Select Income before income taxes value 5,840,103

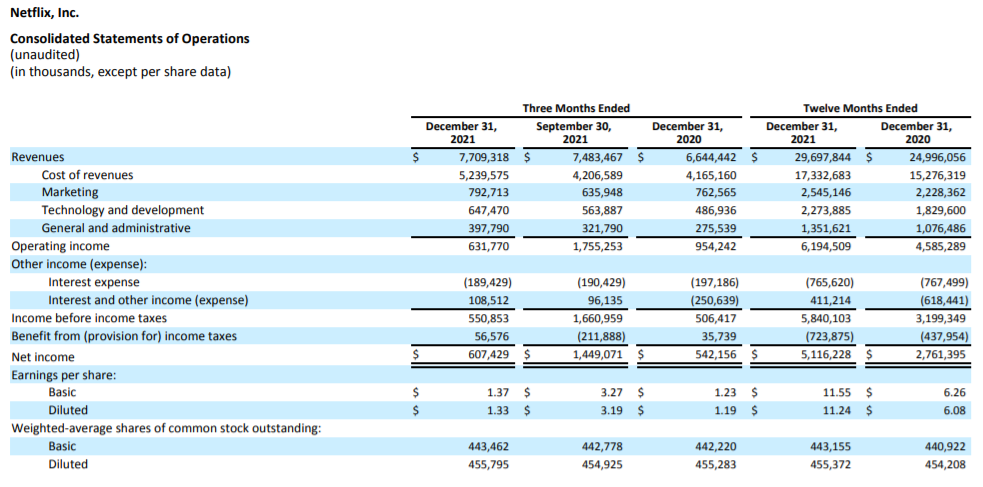coord(826,318)
